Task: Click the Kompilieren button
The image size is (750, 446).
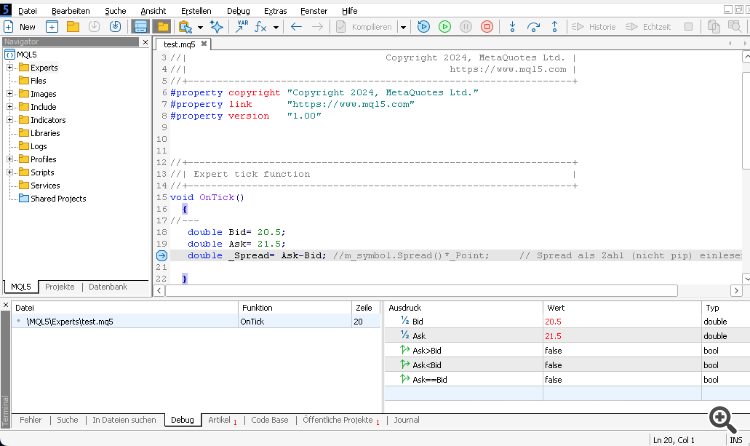Action: [x=365, y=27]
